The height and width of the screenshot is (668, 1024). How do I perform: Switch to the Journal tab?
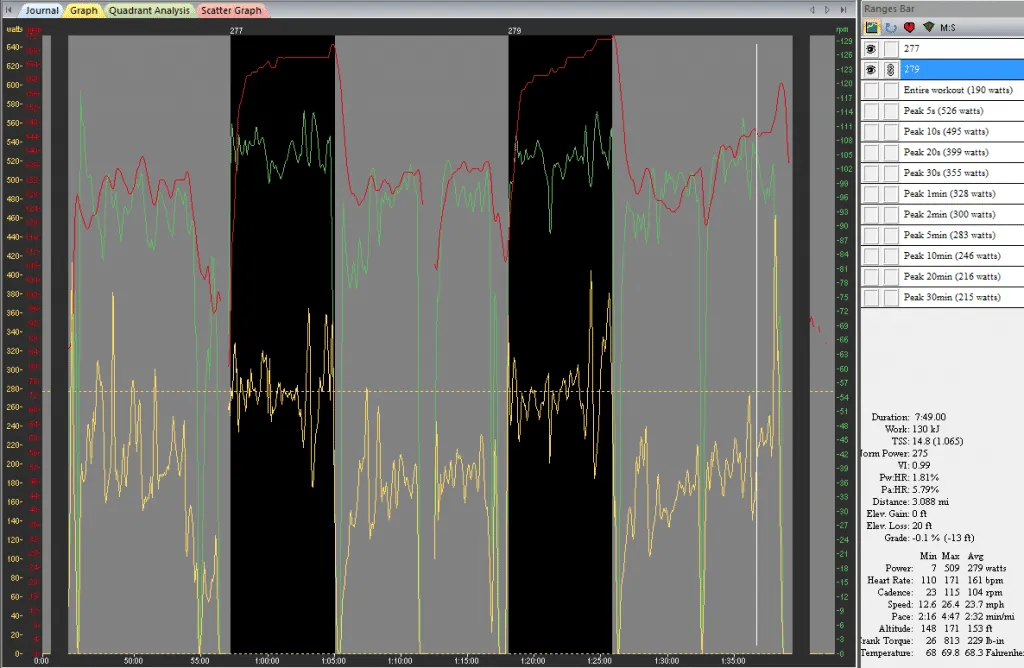(x=41, y=10)
